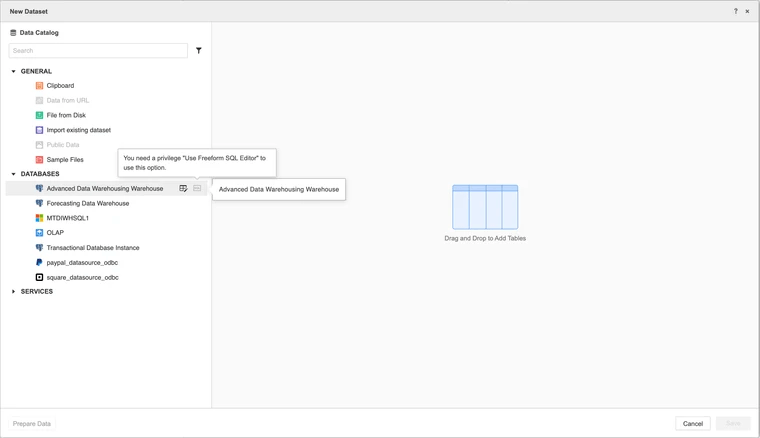Open the help question mark icon
760x438 pixels.
(736, 11)
